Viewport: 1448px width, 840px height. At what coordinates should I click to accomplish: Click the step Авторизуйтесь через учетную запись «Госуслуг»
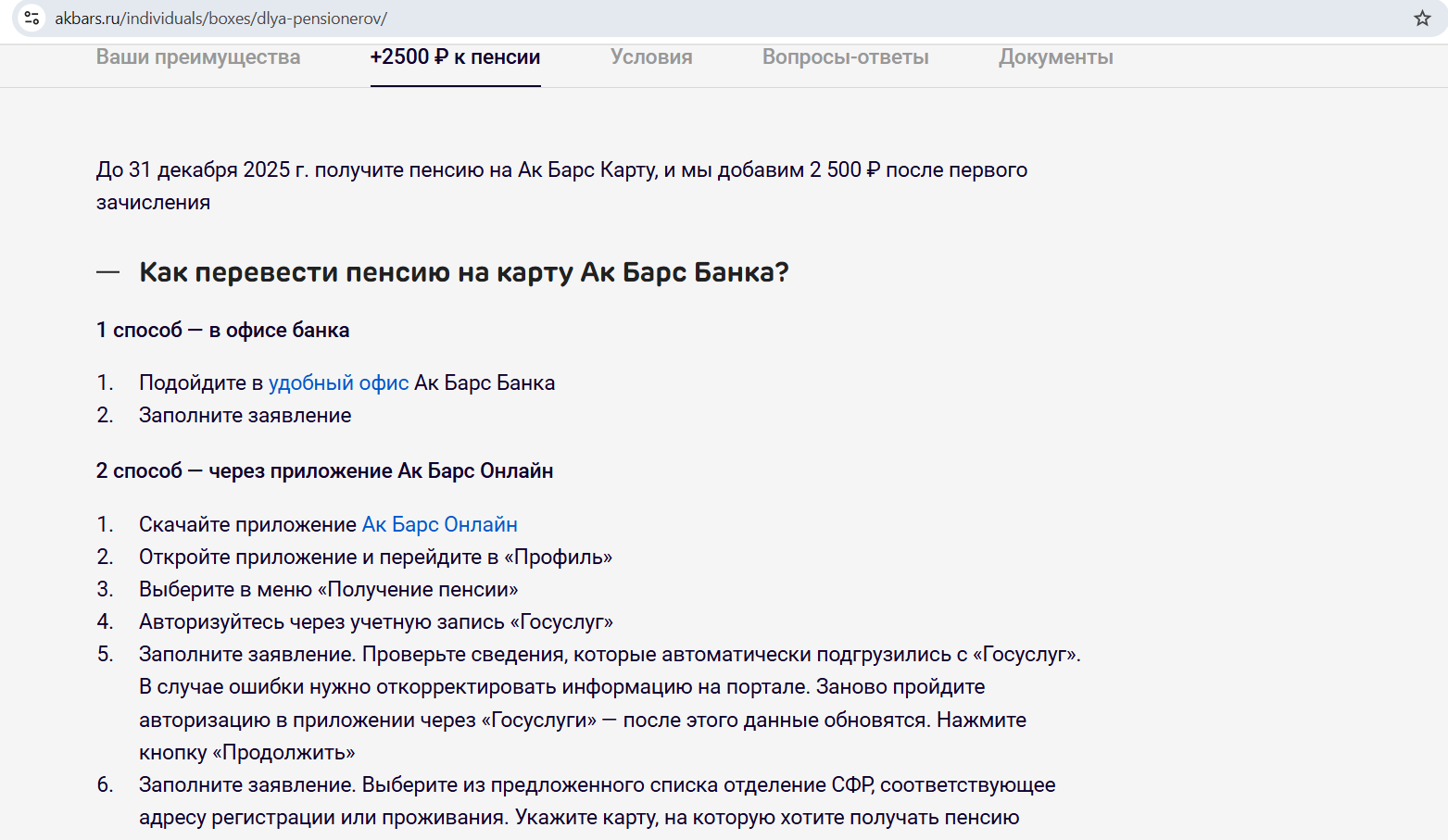point(375,621)
